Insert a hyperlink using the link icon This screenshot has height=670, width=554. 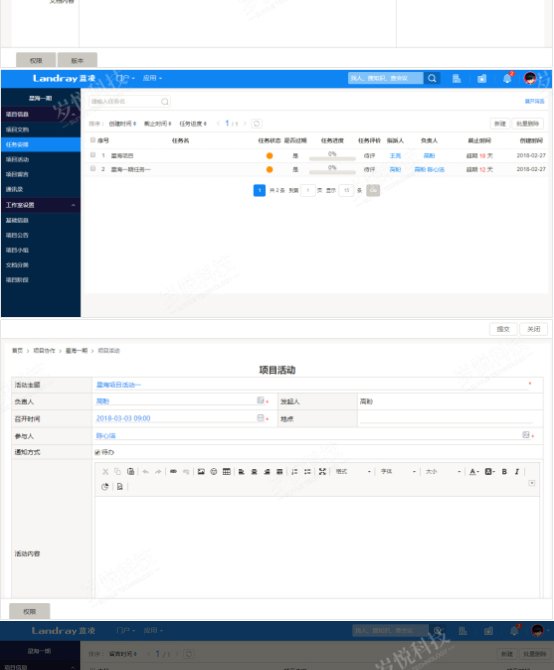(173, 471)
